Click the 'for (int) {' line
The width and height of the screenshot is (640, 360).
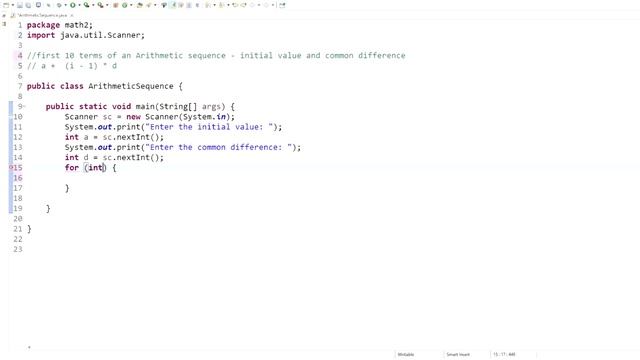tap(90, 168)
